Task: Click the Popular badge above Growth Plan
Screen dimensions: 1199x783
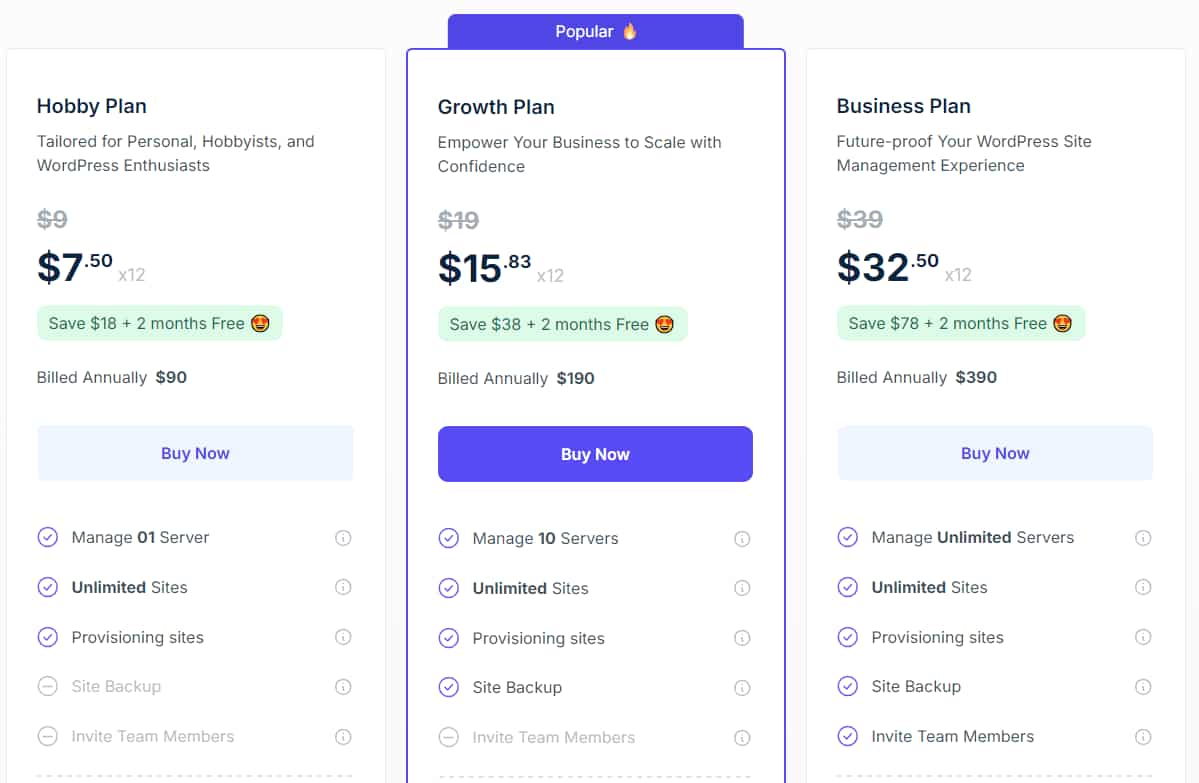Action: pyautogui.click(x=596, y=32)
